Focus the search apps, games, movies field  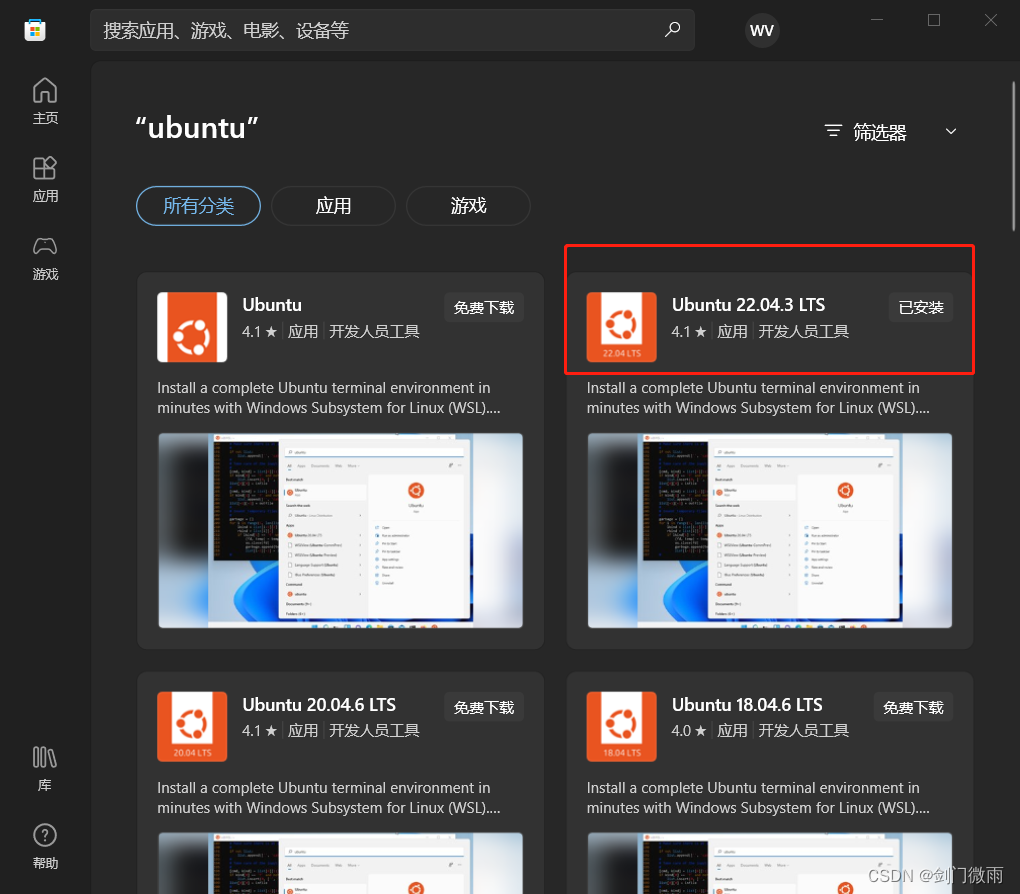pos(392,30)
